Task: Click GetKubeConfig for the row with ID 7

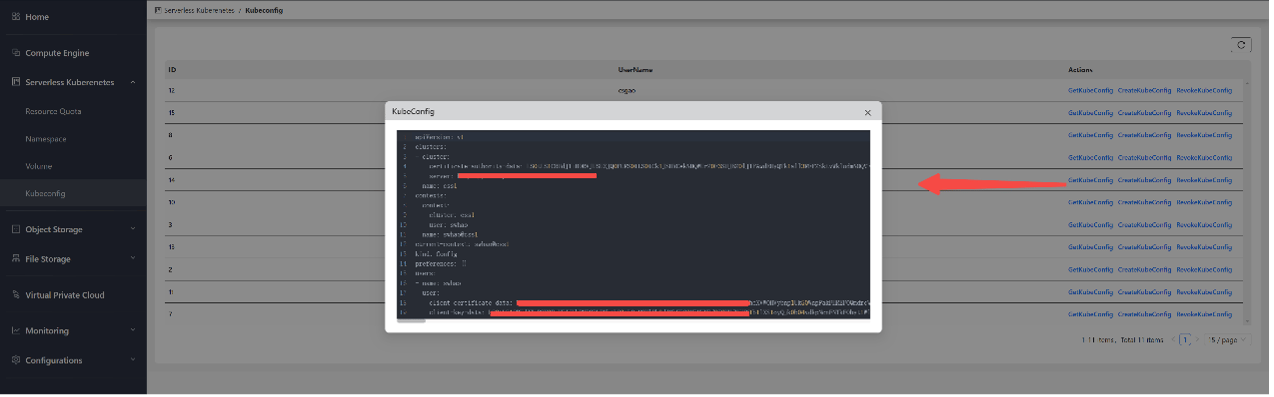Action: (x=1090, y=314)
